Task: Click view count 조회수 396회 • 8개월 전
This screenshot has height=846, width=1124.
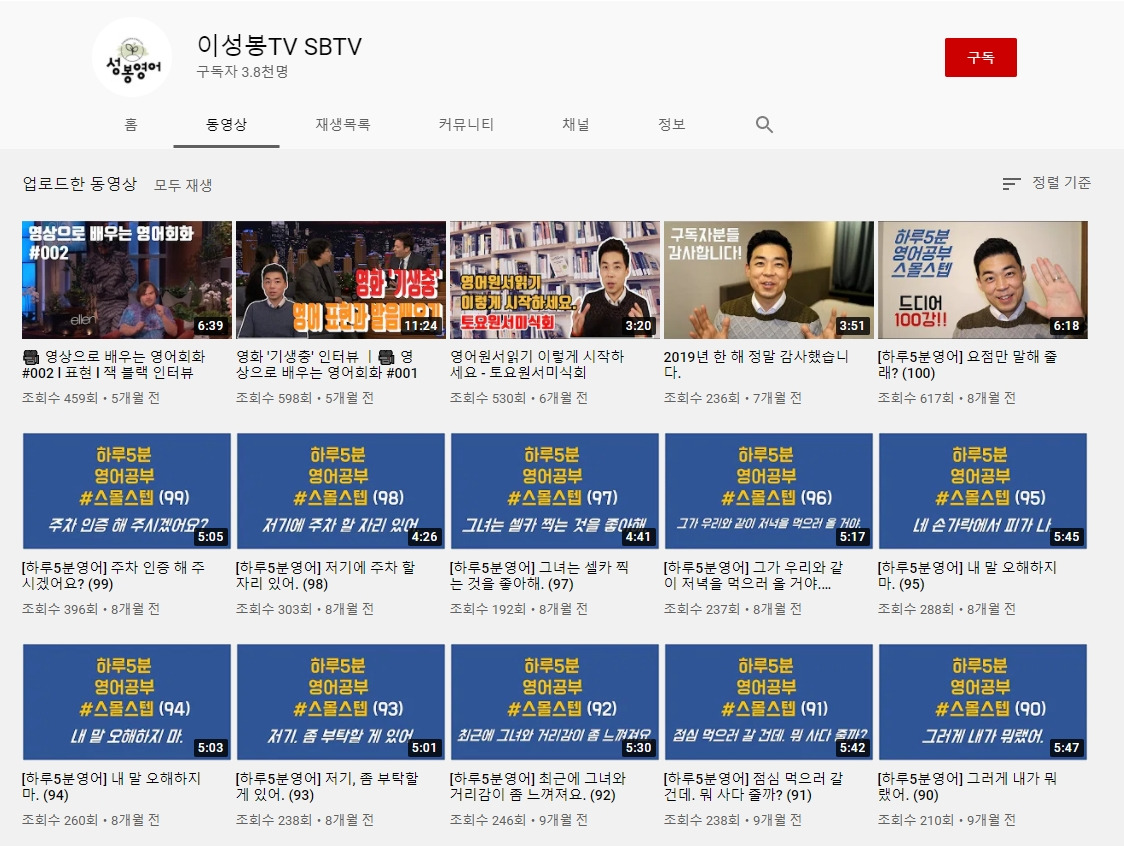Action: coord(91,609)
